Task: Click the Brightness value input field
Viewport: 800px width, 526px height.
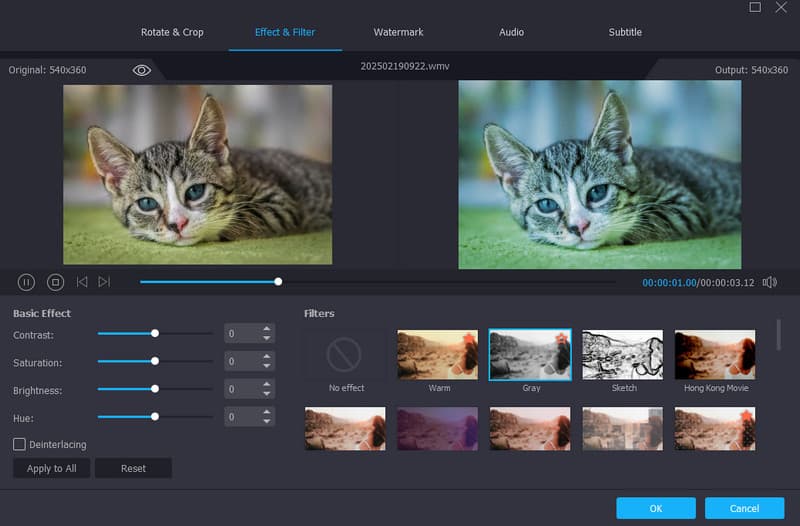Action: click(243, 389)
